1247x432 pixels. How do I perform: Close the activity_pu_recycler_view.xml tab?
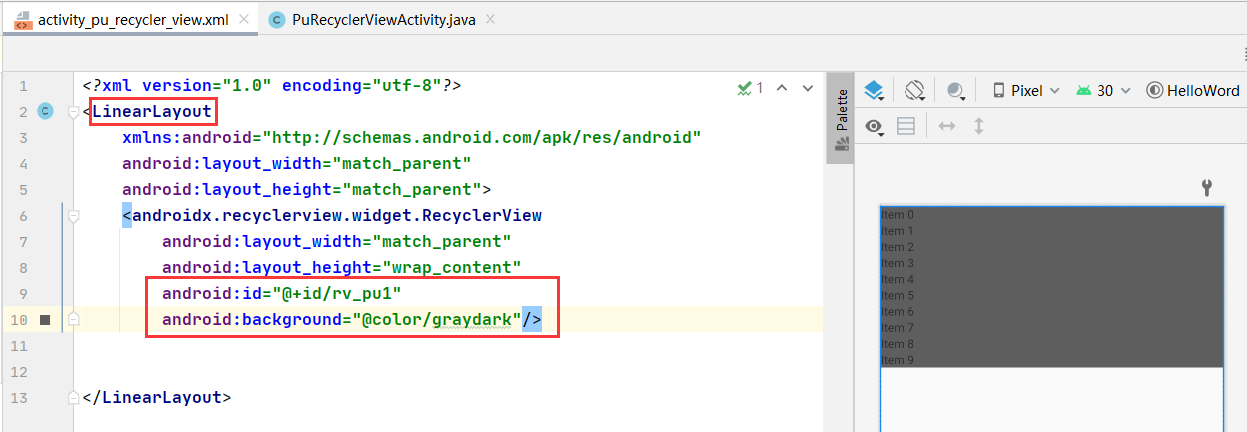[244, 20]
